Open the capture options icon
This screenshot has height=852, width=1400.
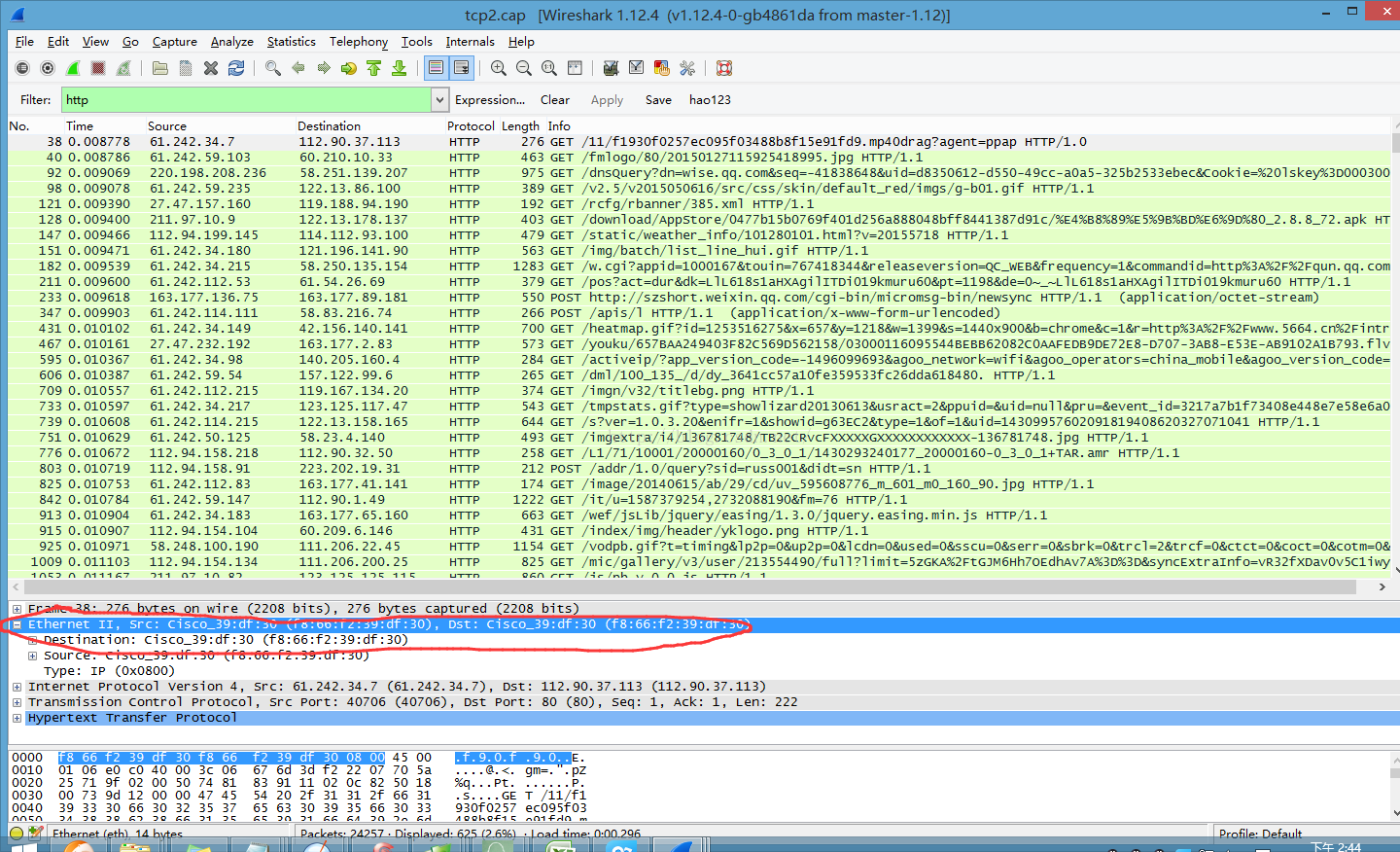48,68
